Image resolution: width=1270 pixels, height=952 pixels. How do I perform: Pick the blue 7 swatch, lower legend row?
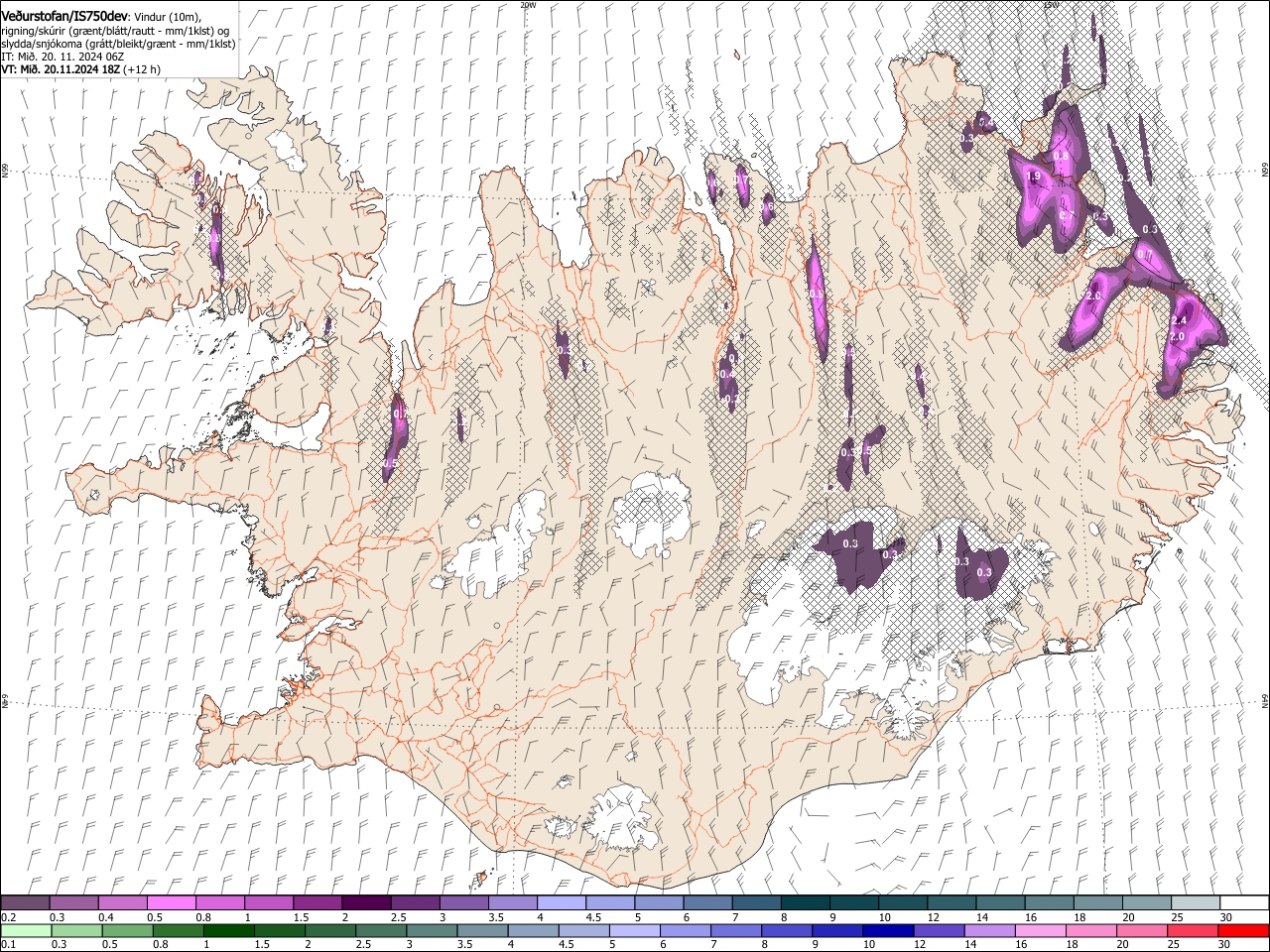736,930
